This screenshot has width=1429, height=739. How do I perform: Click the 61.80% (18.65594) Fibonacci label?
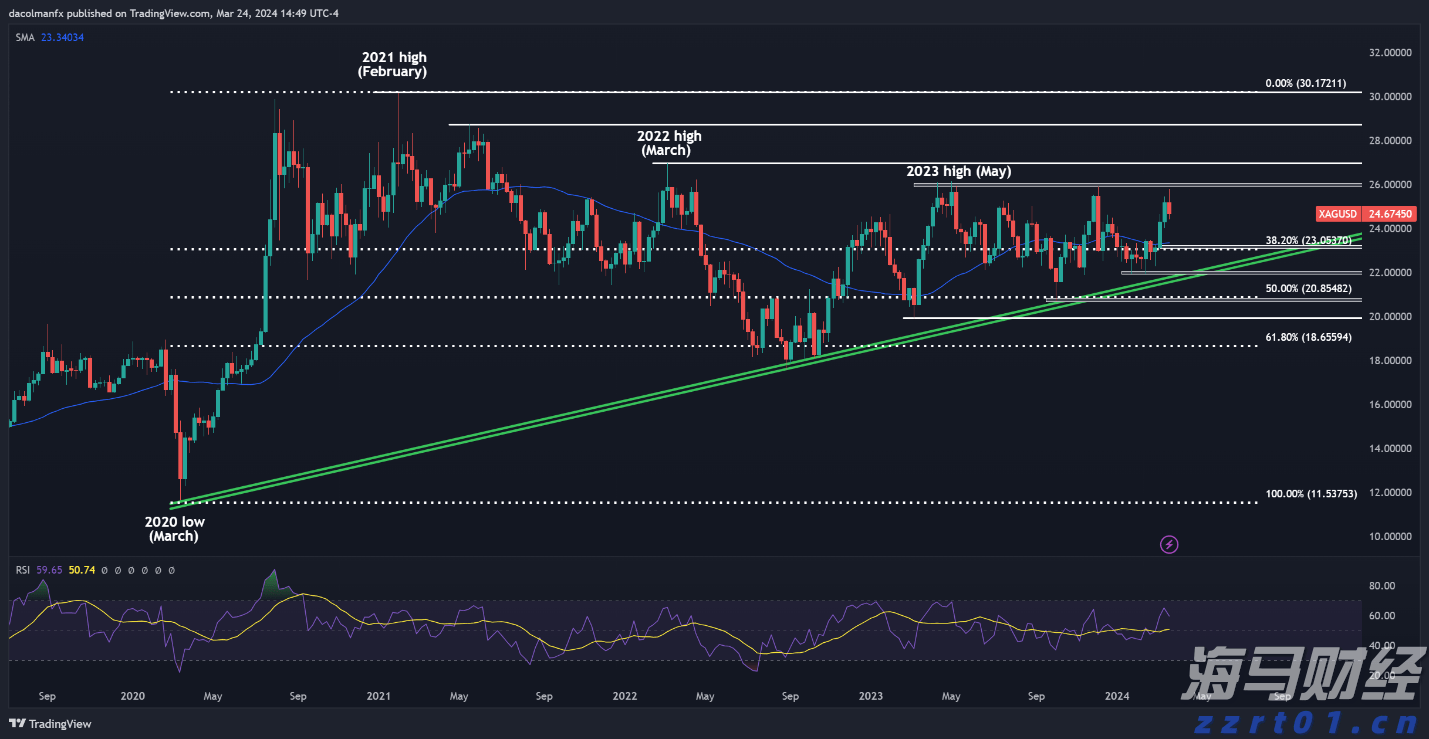click(x=1308, y=338)
